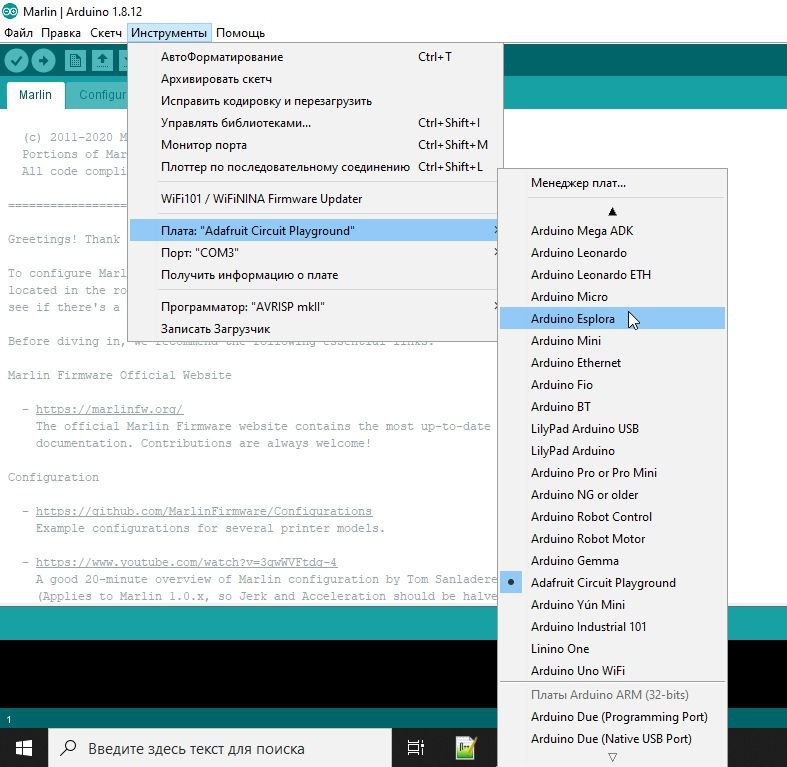Click the Marlin Firmware Official Website text
Image resolution: width=787 pixels, height=767 pixels.
click(119, 375)
